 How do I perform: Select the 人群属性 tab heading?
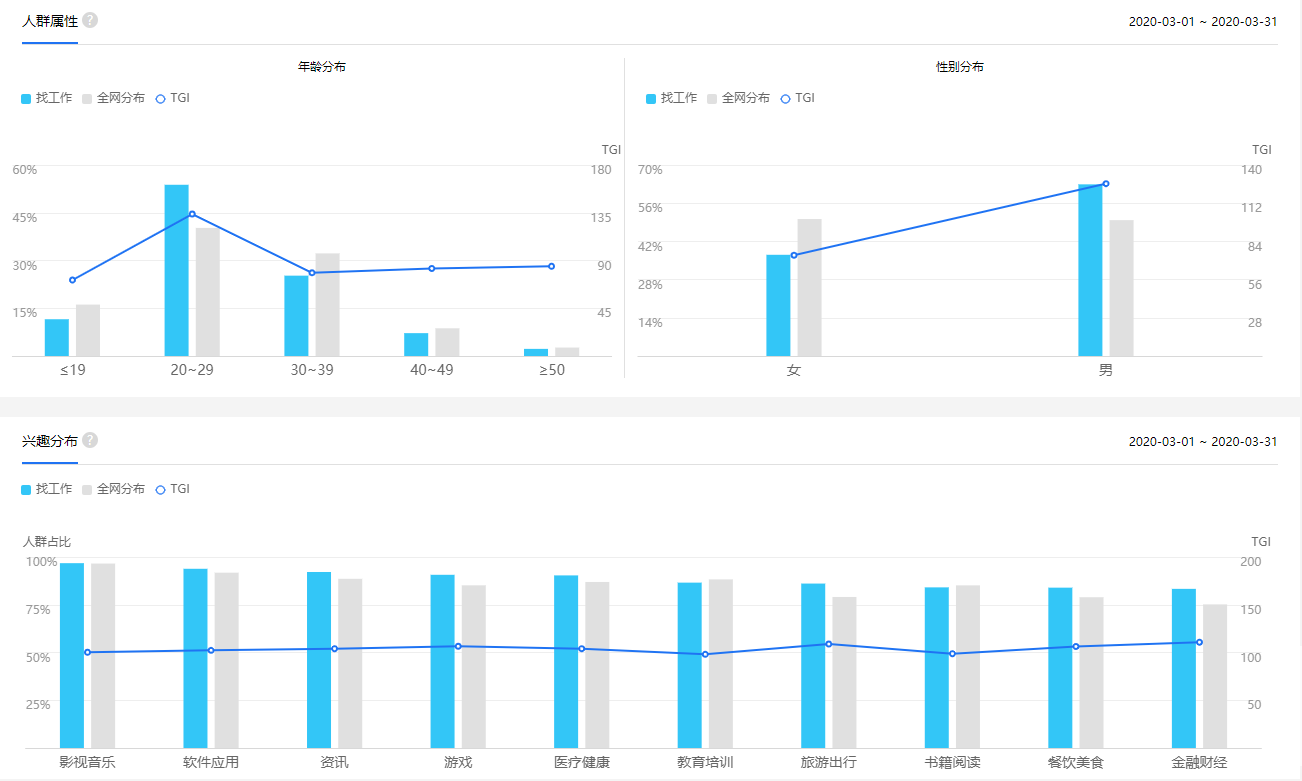50,21
